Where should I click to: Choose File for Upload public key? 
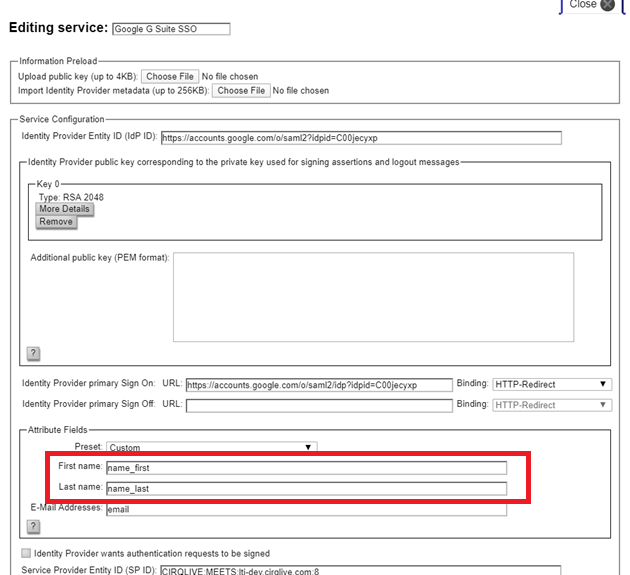(170, 76)
